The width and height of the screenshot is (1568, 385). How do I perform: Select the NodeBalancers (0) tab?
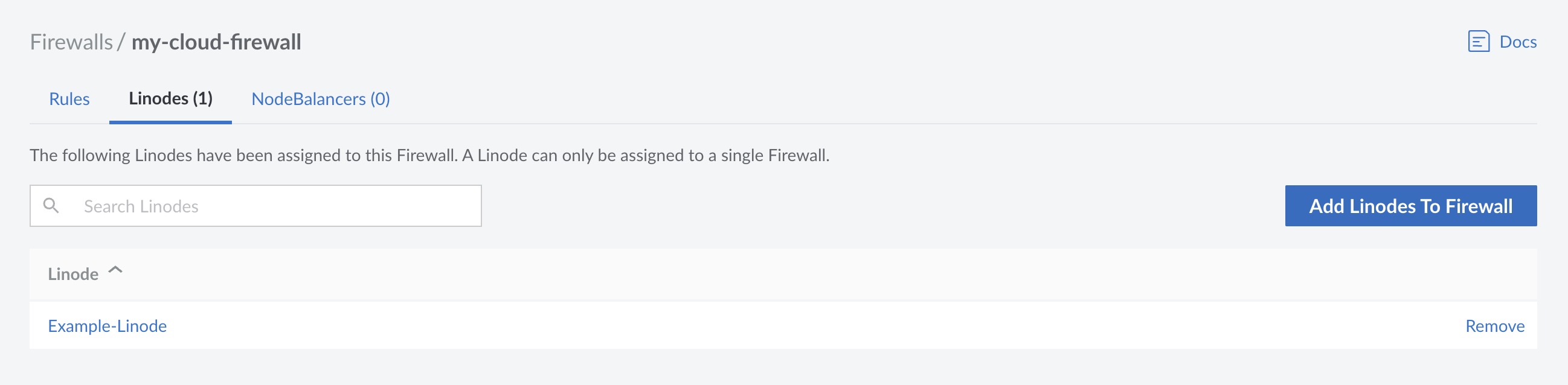point(321,98)
